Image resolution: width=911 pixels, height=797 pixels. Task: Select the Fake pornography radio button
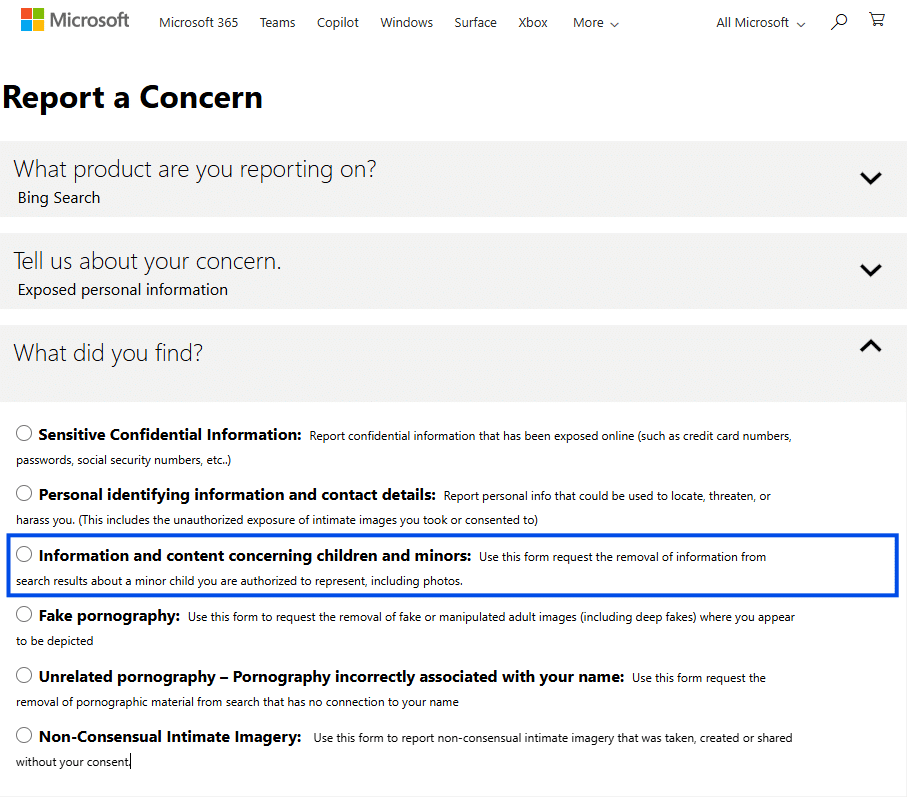pos(24,615)
